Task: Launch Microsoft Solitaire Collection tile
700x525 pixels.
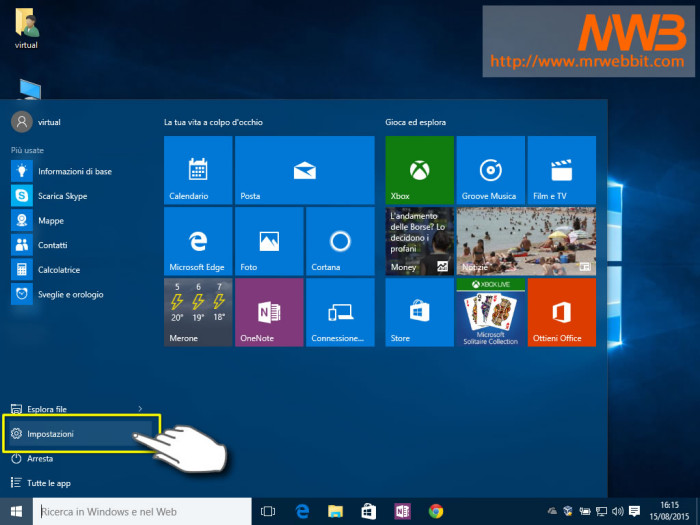Action: coord(491,312)
